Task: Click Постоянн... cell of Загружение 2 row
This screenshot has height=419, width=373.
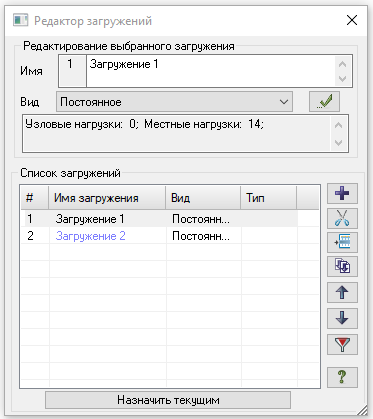Action: pyautogui.click(x=201, y=236)
